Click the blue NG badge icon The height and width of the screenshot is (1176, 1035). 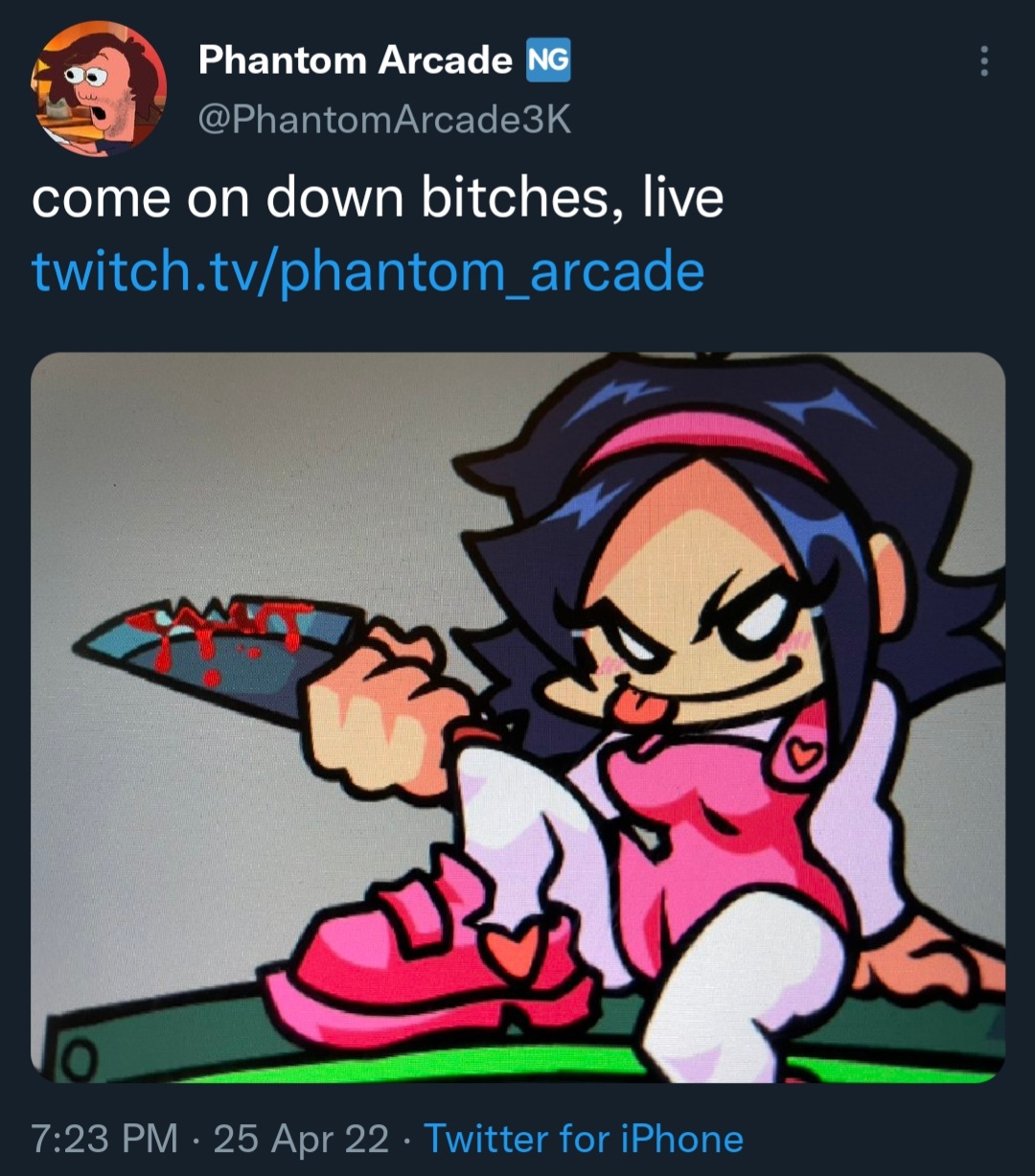click(548, 61)
